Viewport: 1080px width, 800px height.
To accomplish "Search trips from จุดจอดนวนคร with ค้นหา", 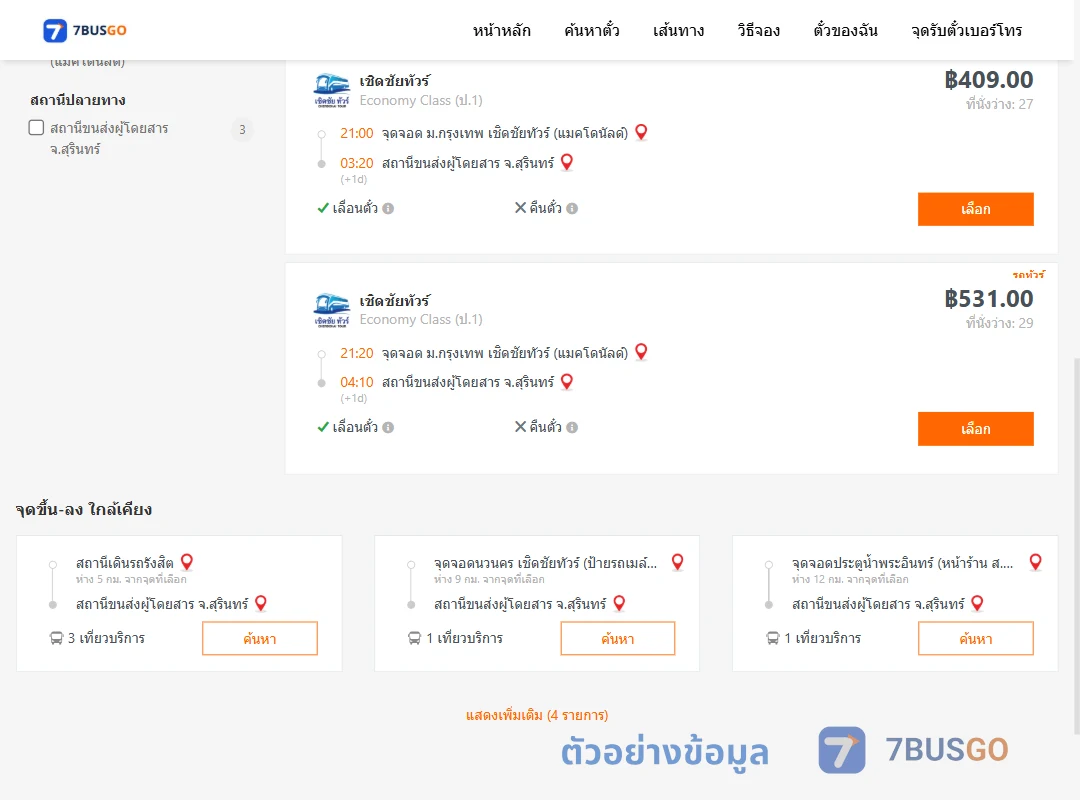I will (618, 638).
